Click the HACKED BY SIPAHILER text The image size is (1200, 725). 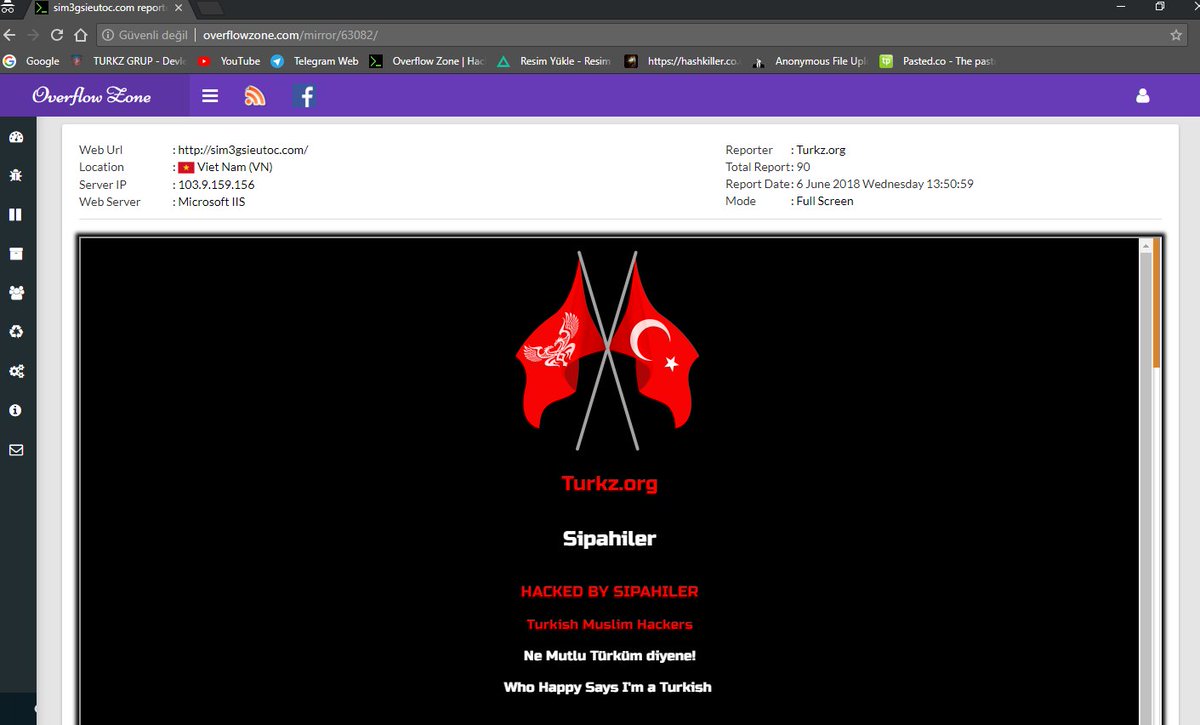610,591
